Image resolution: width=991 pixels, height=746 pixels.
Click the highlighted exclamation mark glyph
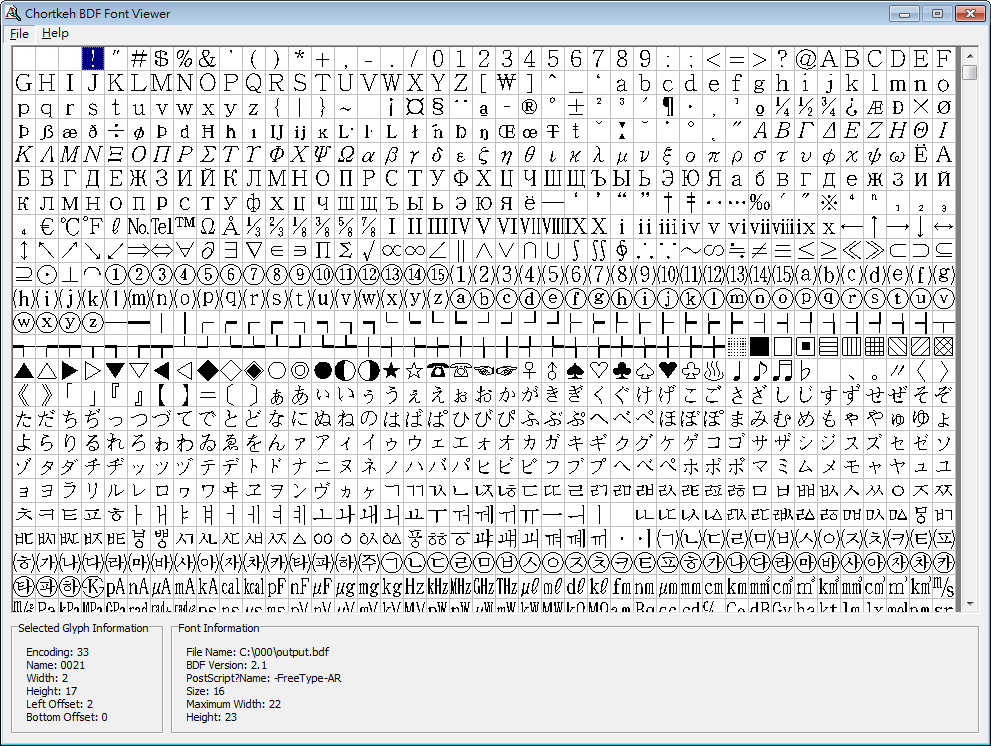(92, 58)
